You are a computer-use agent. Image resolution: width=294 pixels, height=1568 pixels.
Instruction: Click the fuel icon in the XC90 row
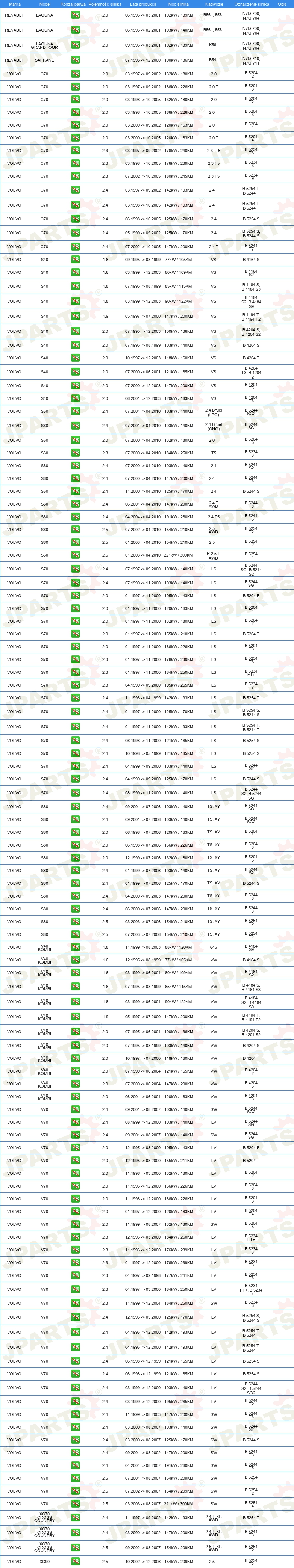(75, 1561)
